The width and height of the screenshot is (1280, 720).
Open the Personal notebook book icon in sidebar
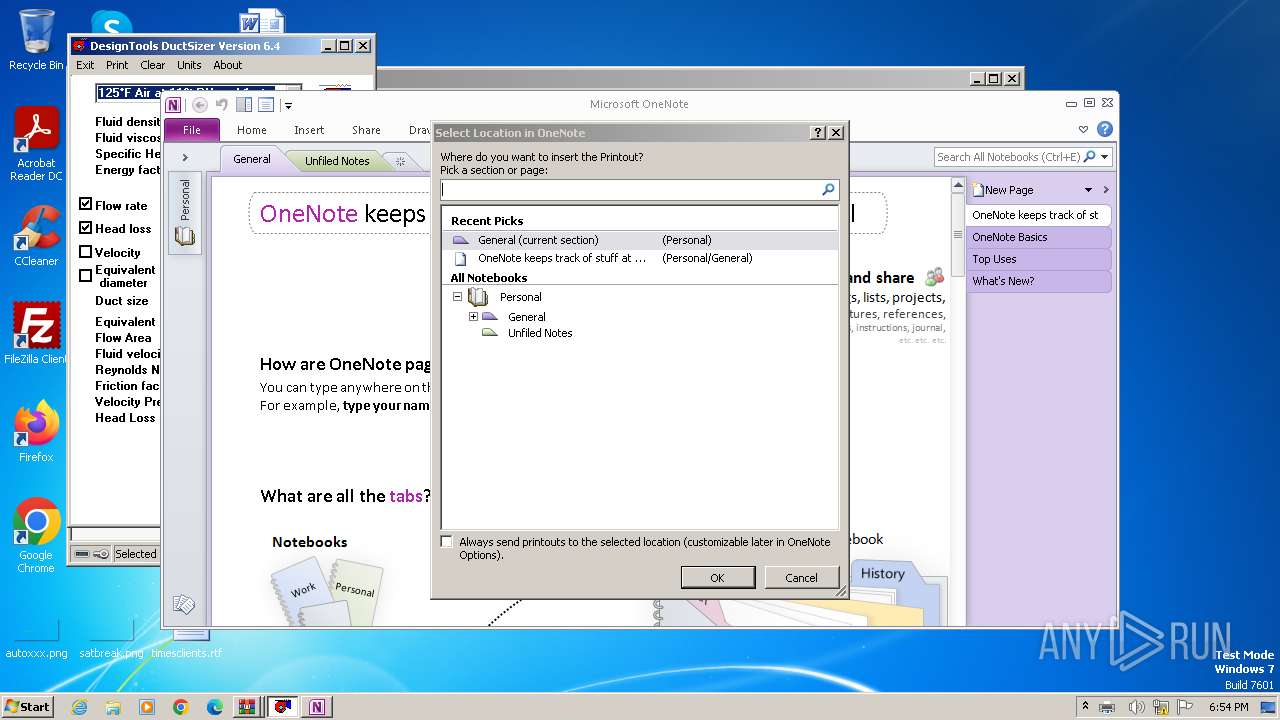coord(185,237)
